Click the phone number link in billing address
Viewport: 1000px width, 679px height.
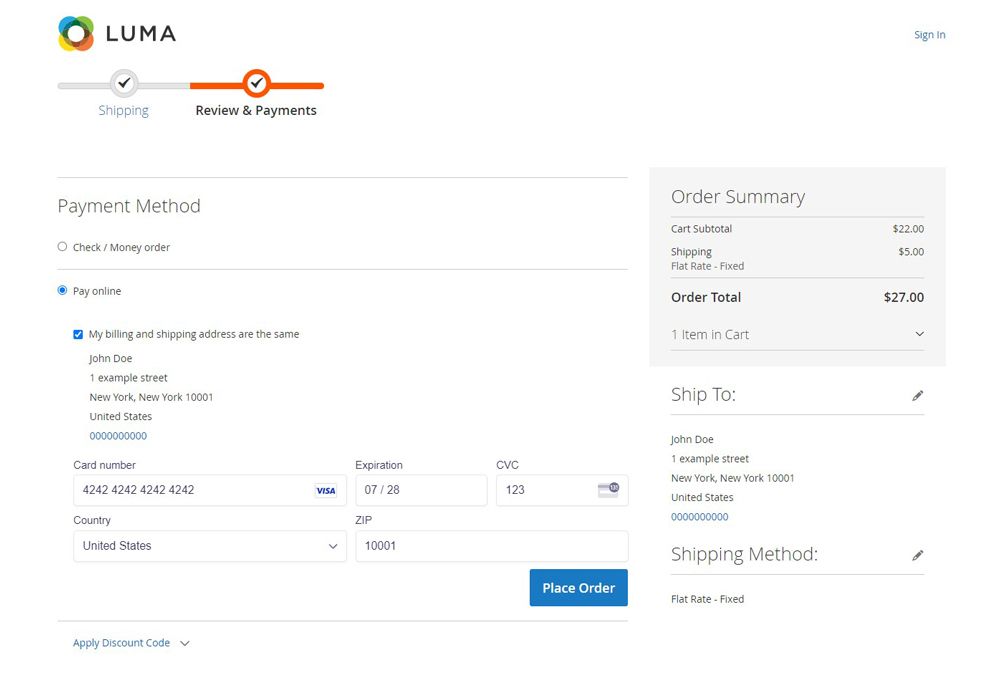[118, 435]
